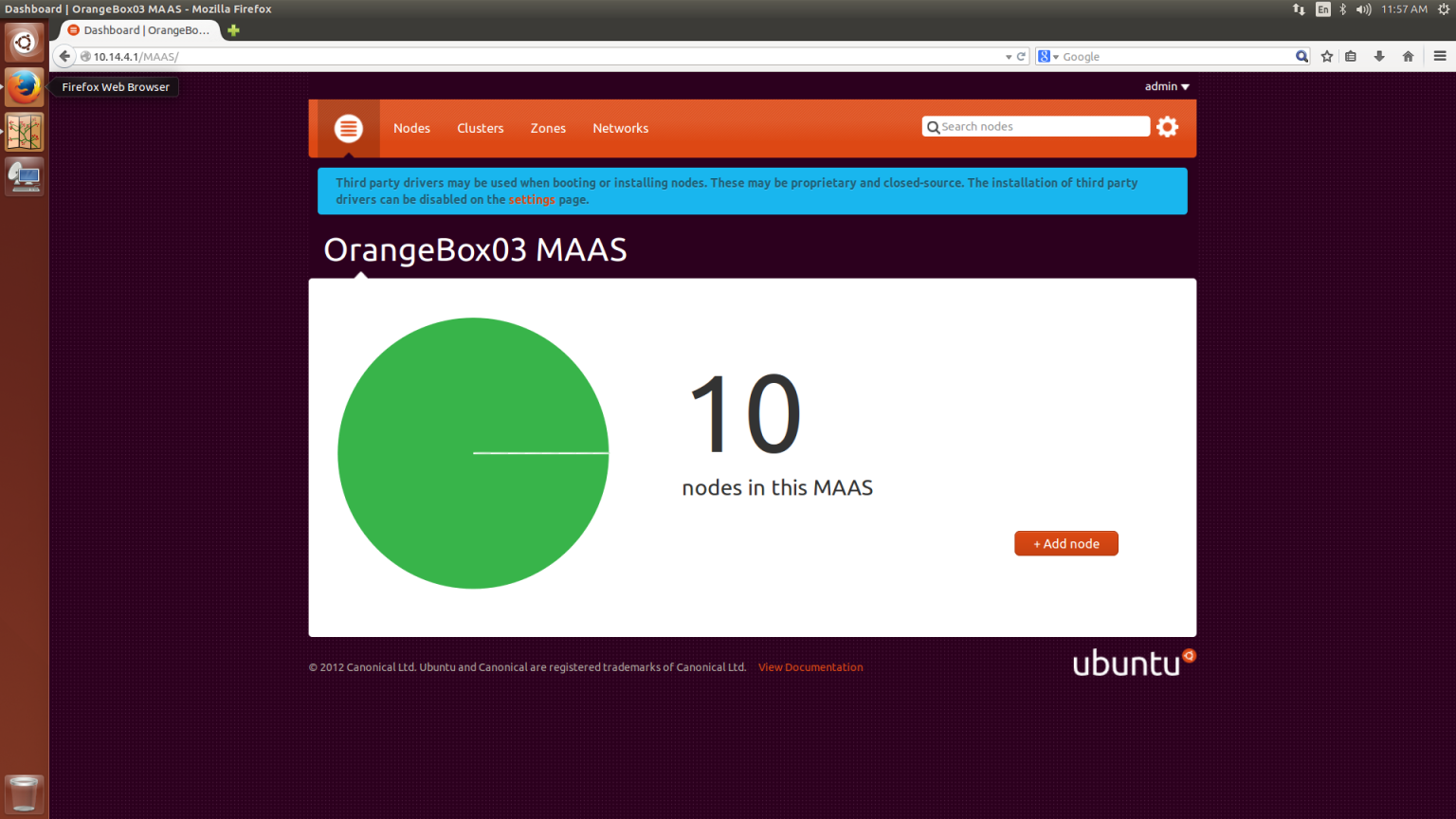This screenshot has height=819, width=1456.
Task: Toggle the Firefox downloads panel icon
Action: point(1379,56)
